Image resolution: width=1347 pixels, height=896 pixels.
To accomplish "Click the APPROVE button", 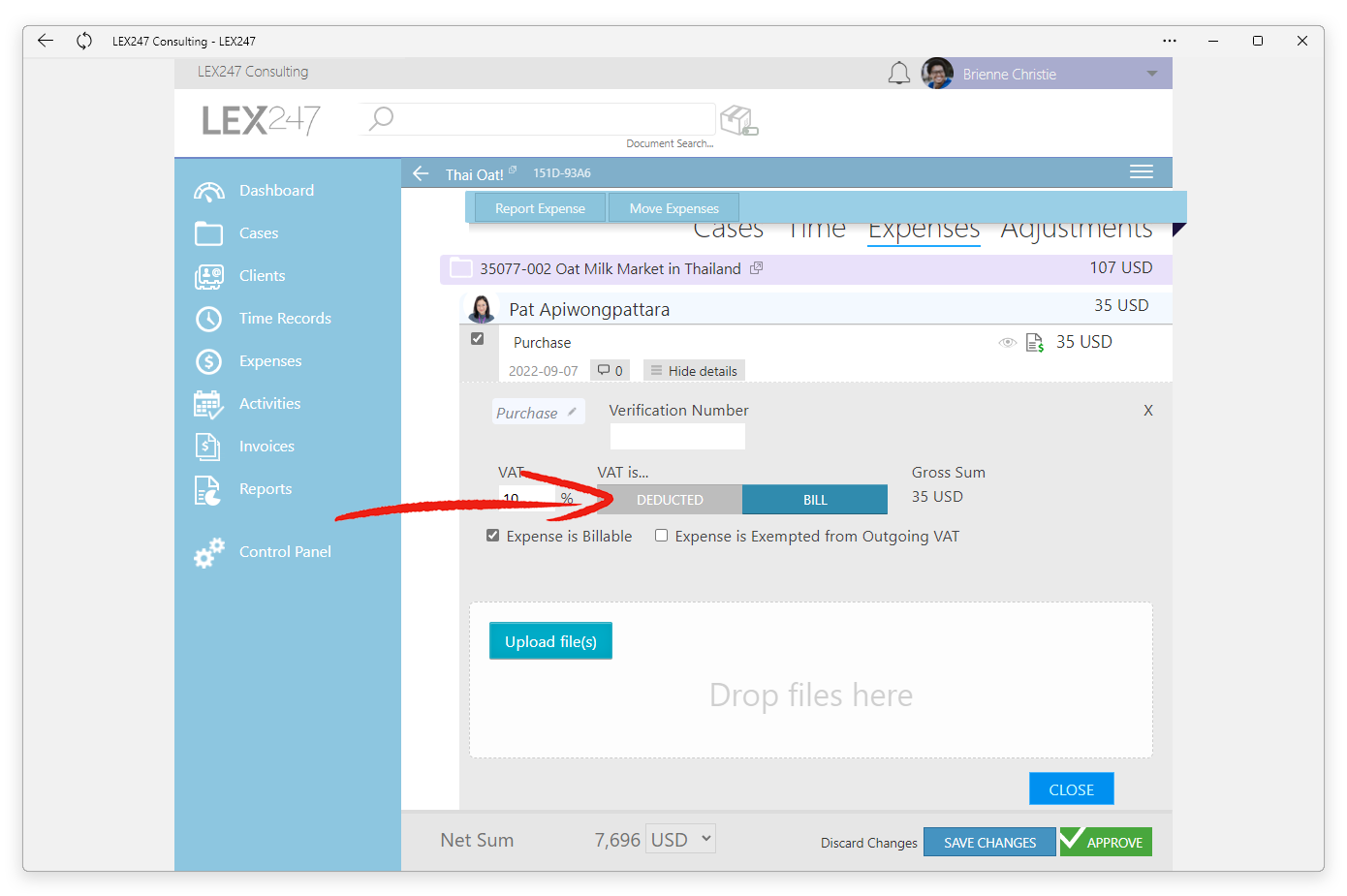I will [x=1106, y=842].
